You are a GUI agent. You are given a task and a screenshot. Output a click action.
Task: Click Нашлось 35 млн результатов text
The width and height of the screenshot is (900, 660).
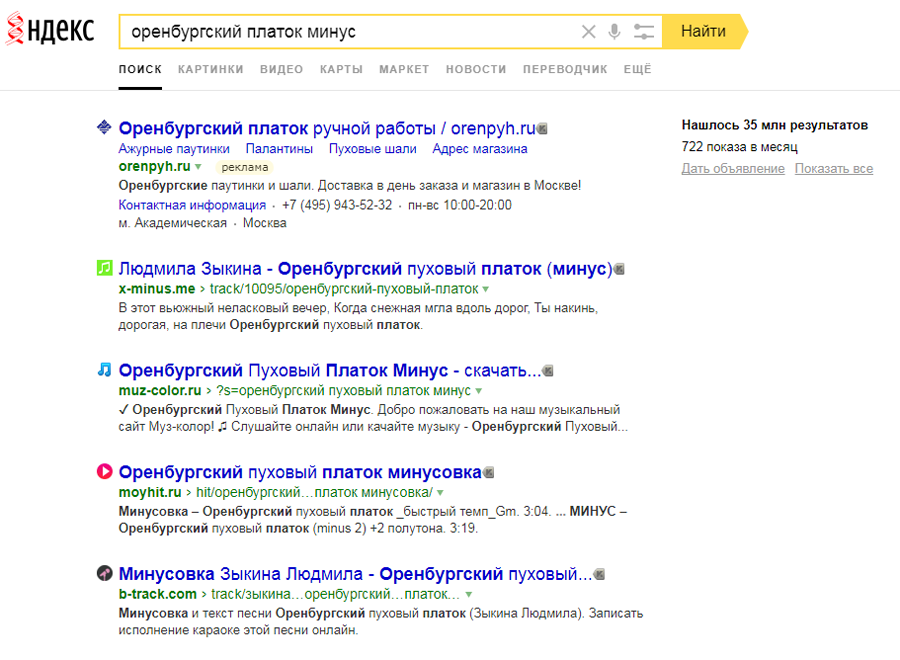pos(774,125)
